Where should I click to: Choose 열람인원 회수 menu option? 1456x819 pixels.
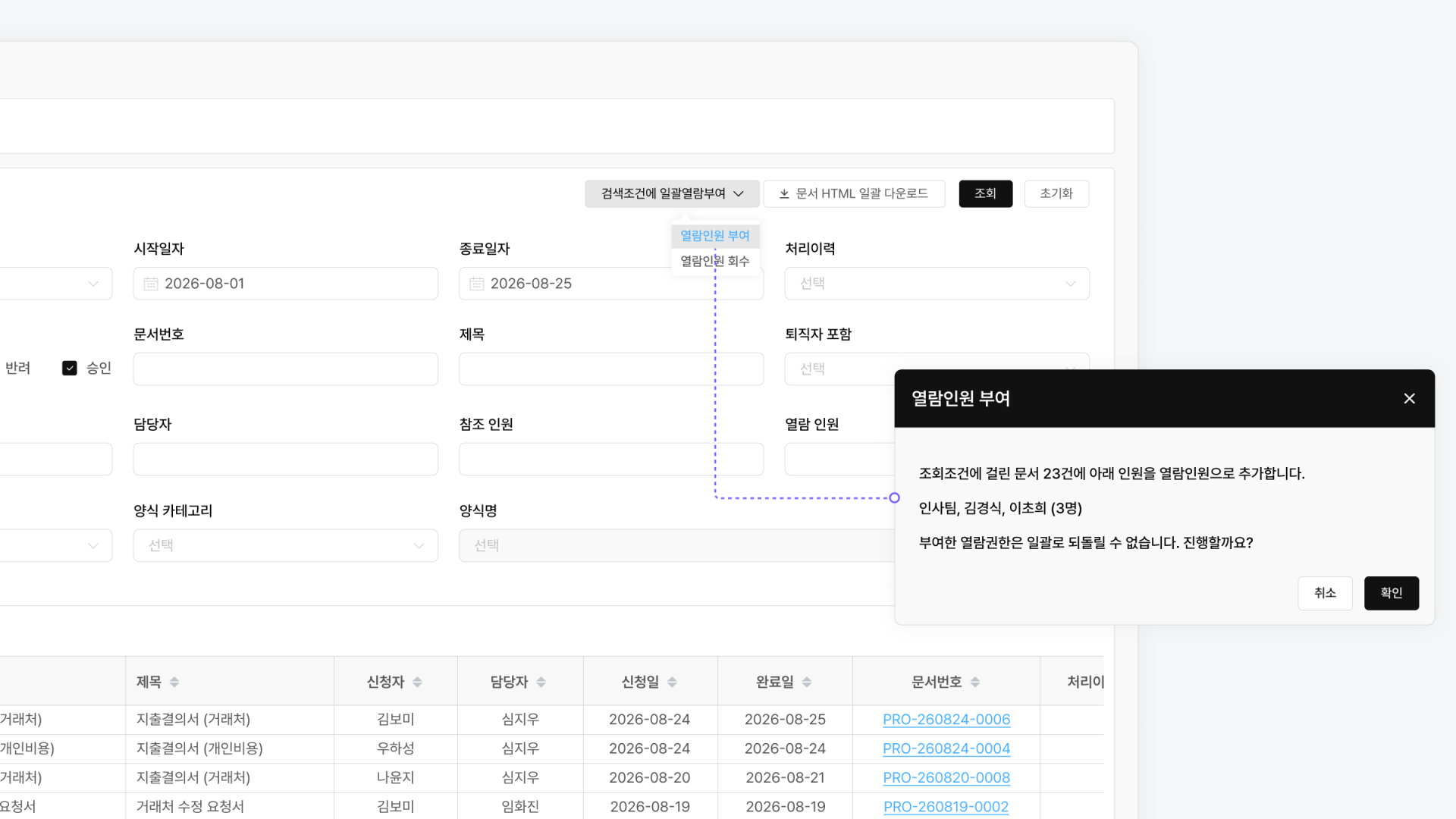point(715,261)
